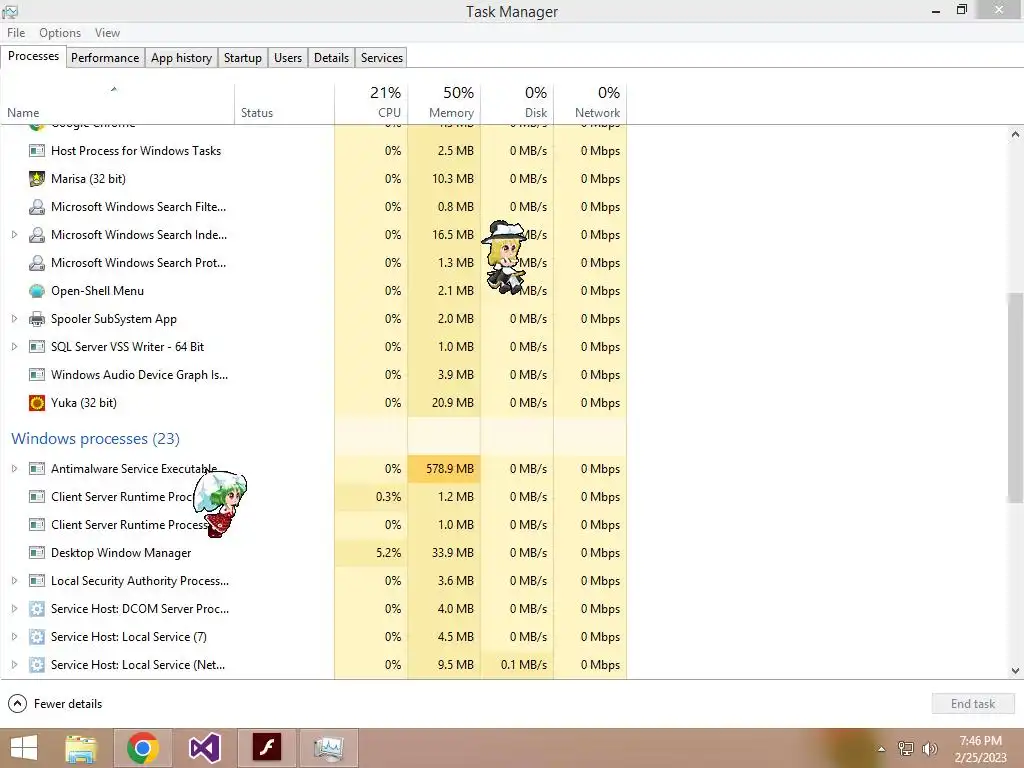This screenshot has width=1024, height=768.
Task: Click the Service Host: Local Service (7) gear icon
Action: tap(37, 637)
